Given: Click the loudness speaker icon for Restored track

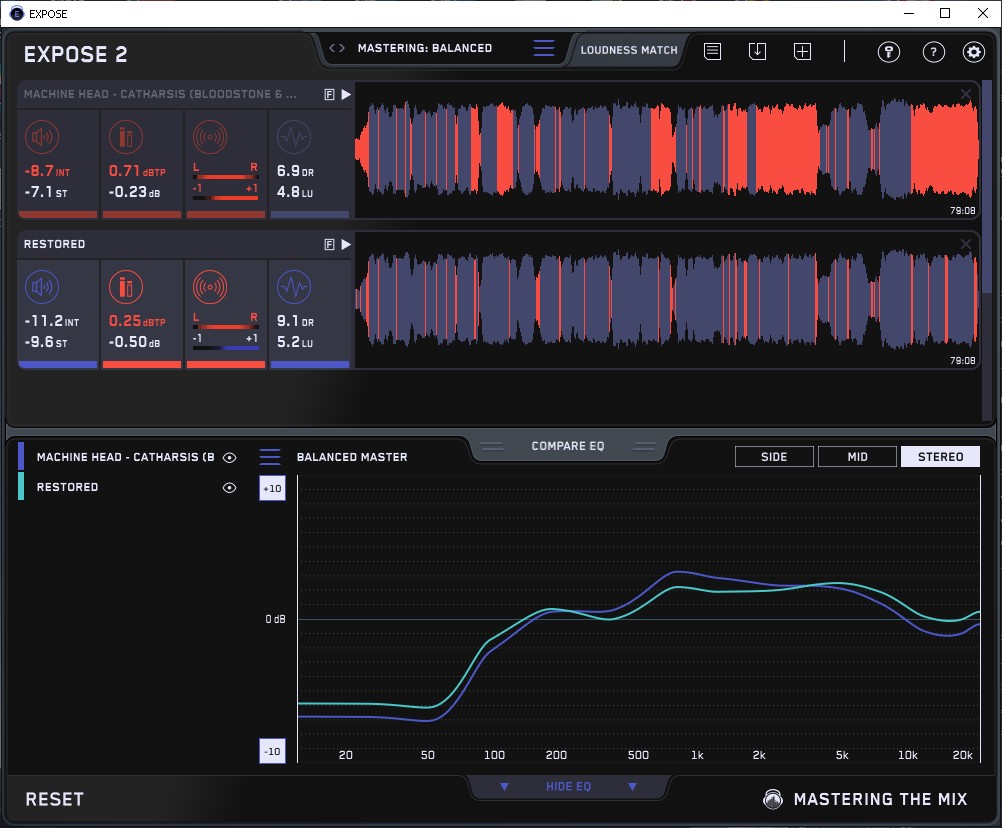Looking at the screenshot, I should (x=41, y=289).
